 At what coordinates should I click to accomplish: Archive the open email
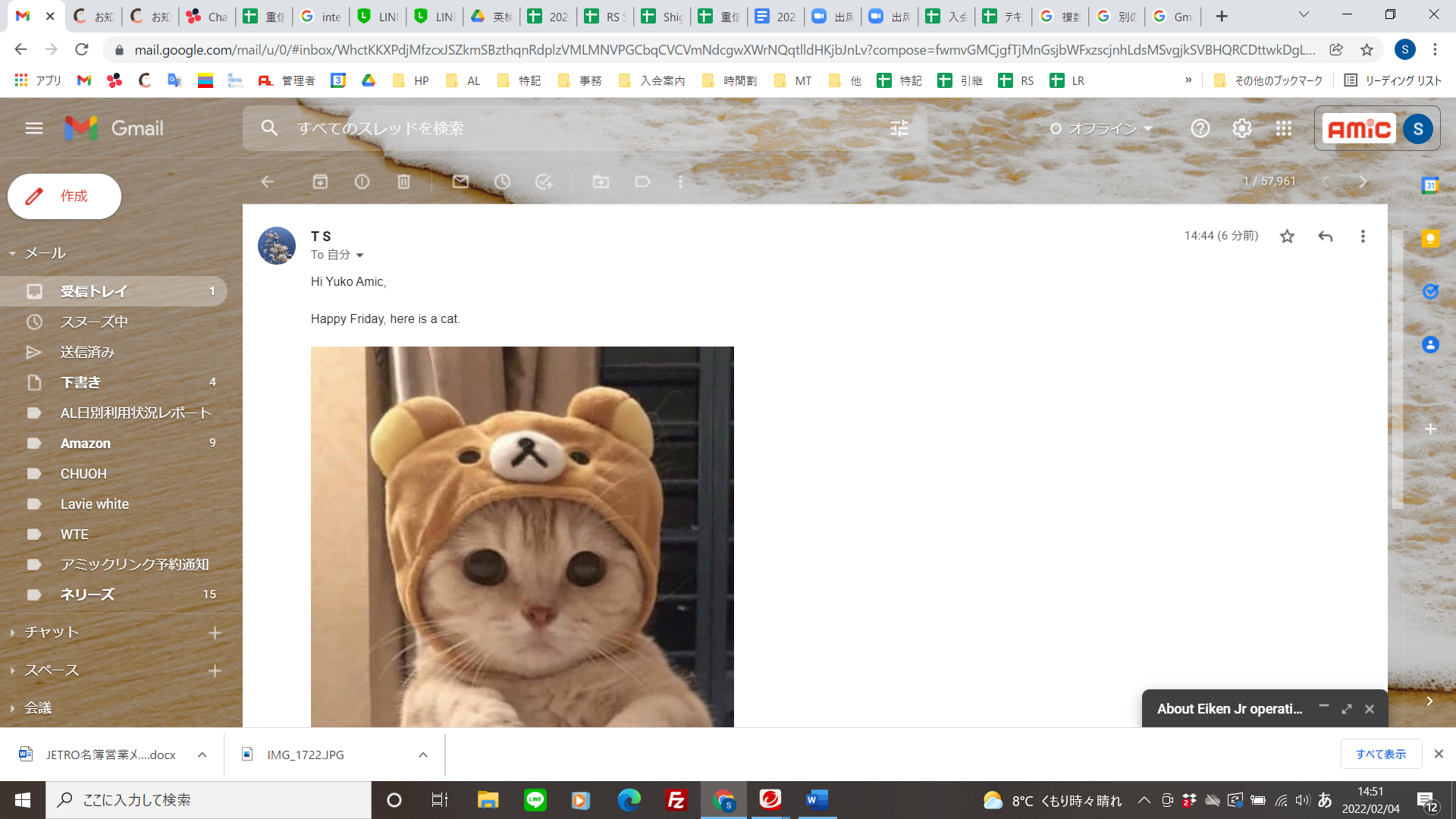[320, 181]
